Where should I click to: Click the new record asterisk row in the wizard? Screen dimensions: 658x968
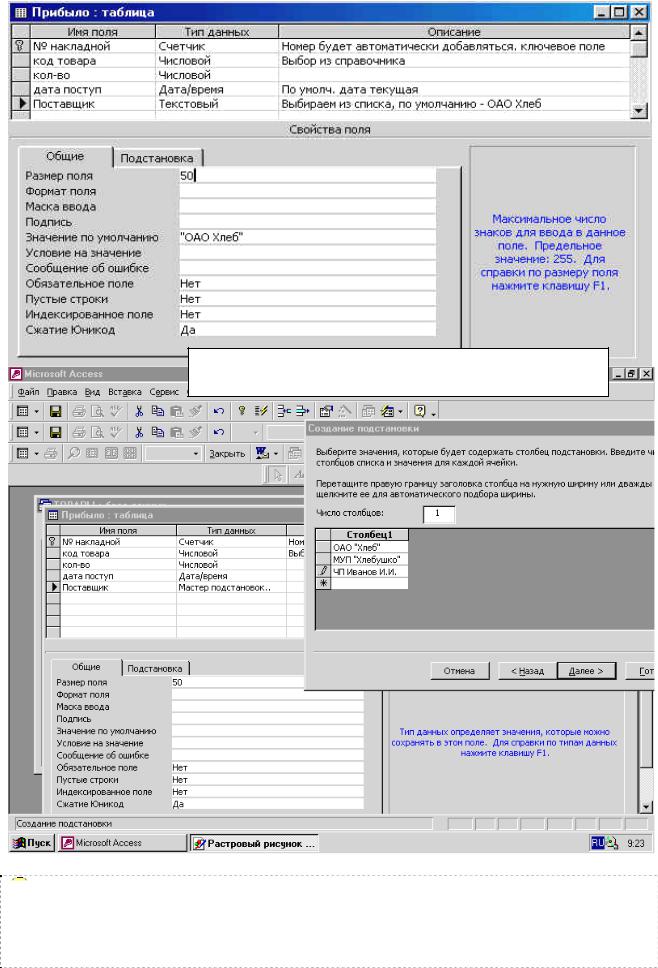coord(362,583)
